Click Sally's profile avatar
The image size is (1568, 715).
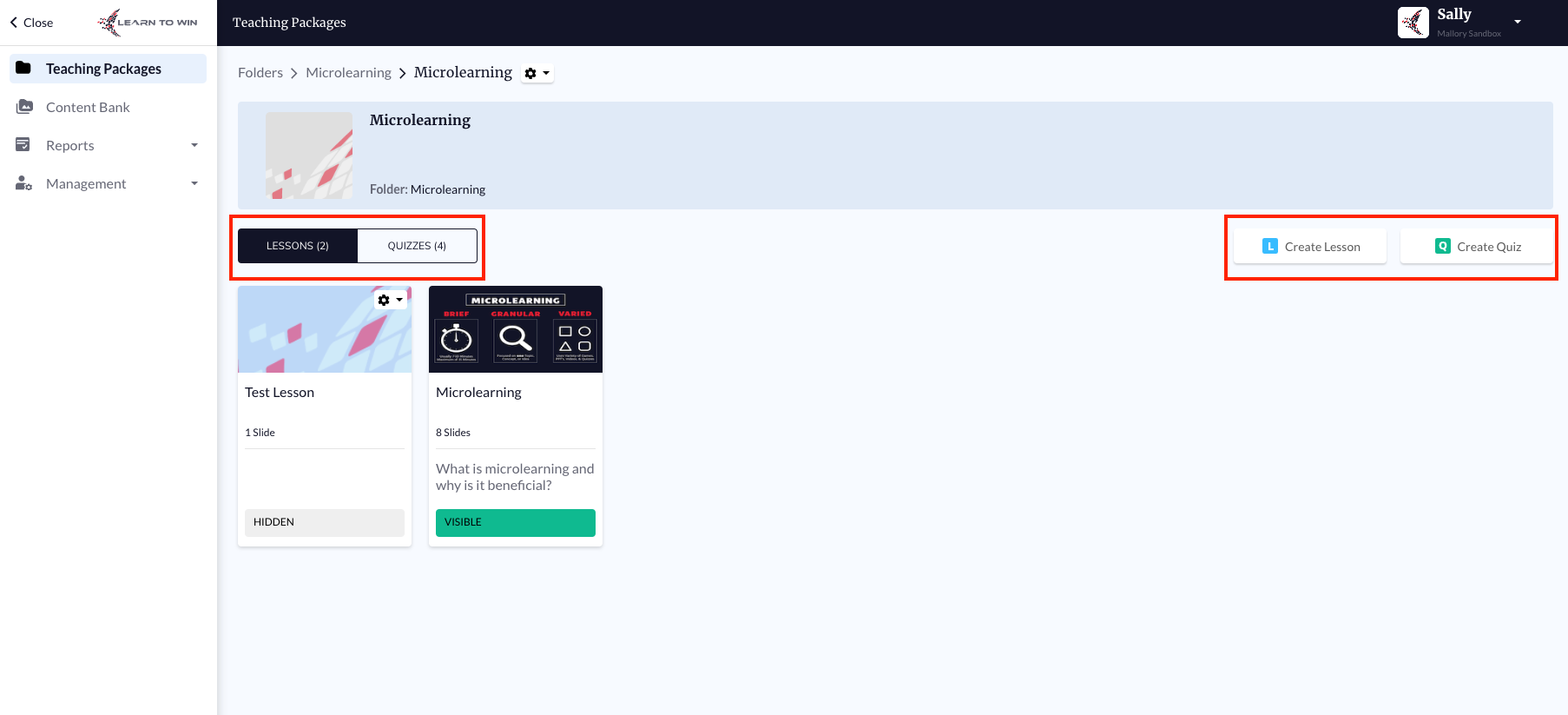click(x=1413, y=23)
